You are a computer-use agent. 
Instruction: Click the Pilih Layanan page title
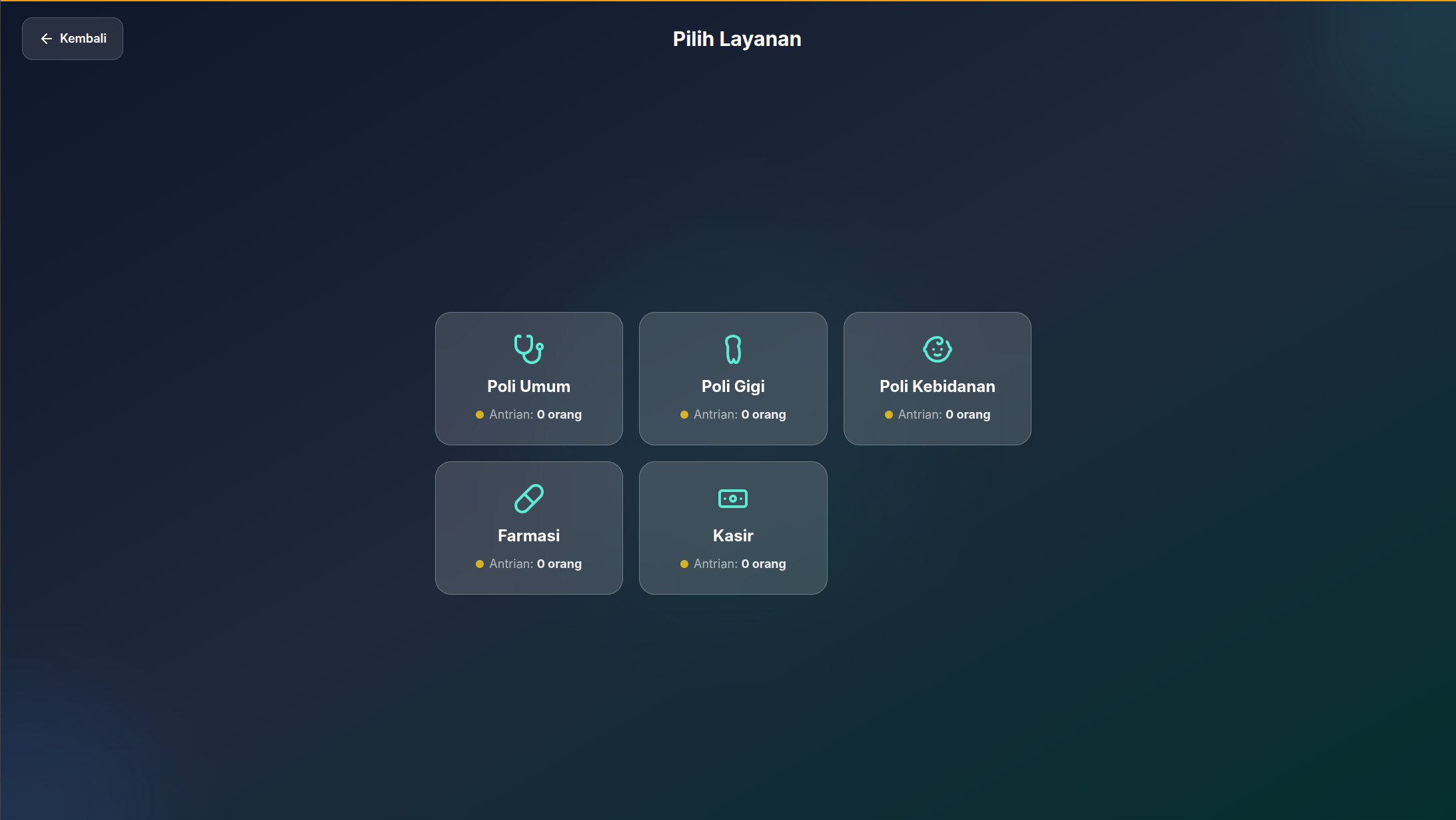736,38
